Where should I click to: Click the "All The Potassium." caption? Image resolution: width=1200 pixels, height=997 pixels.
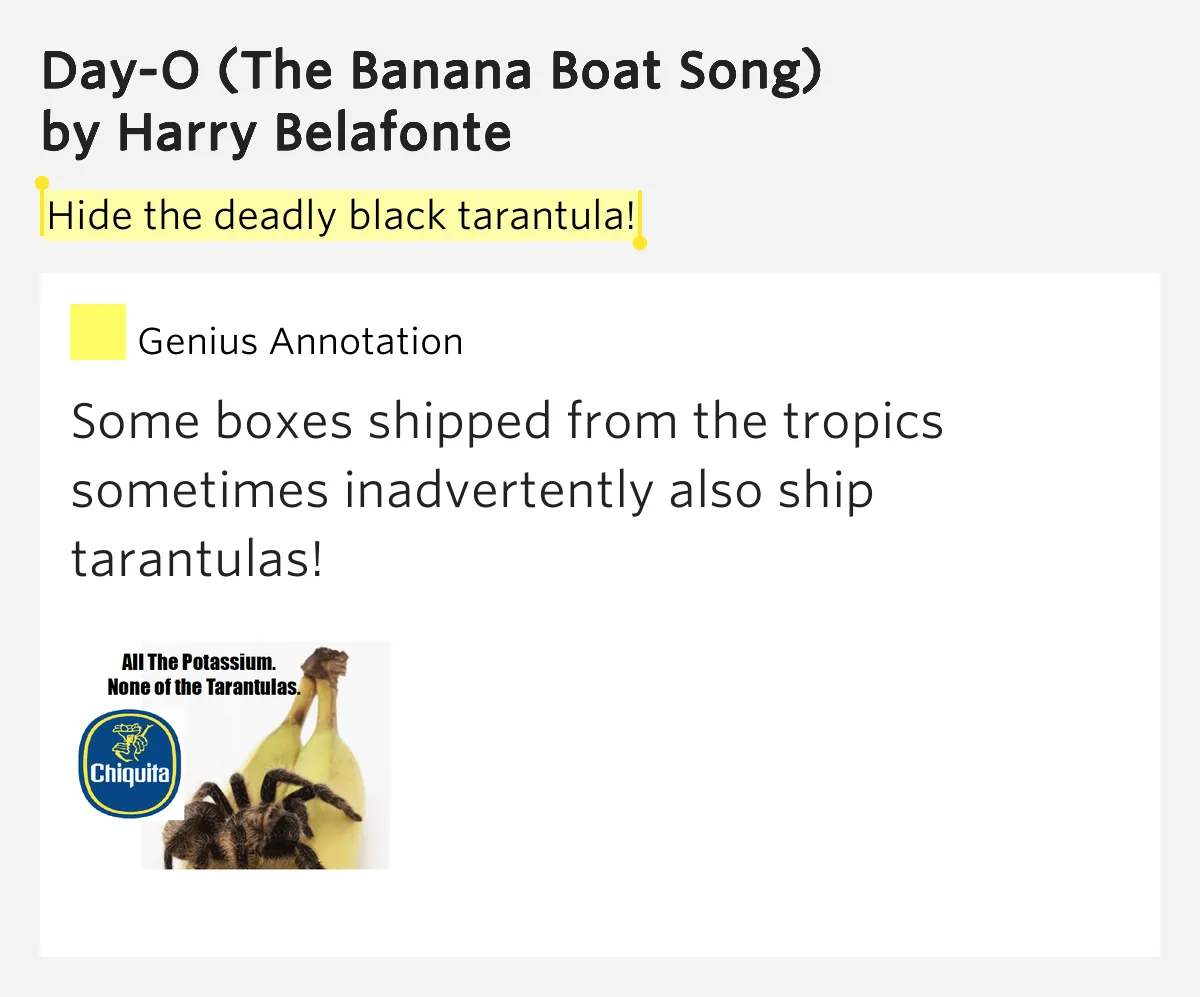198,662
